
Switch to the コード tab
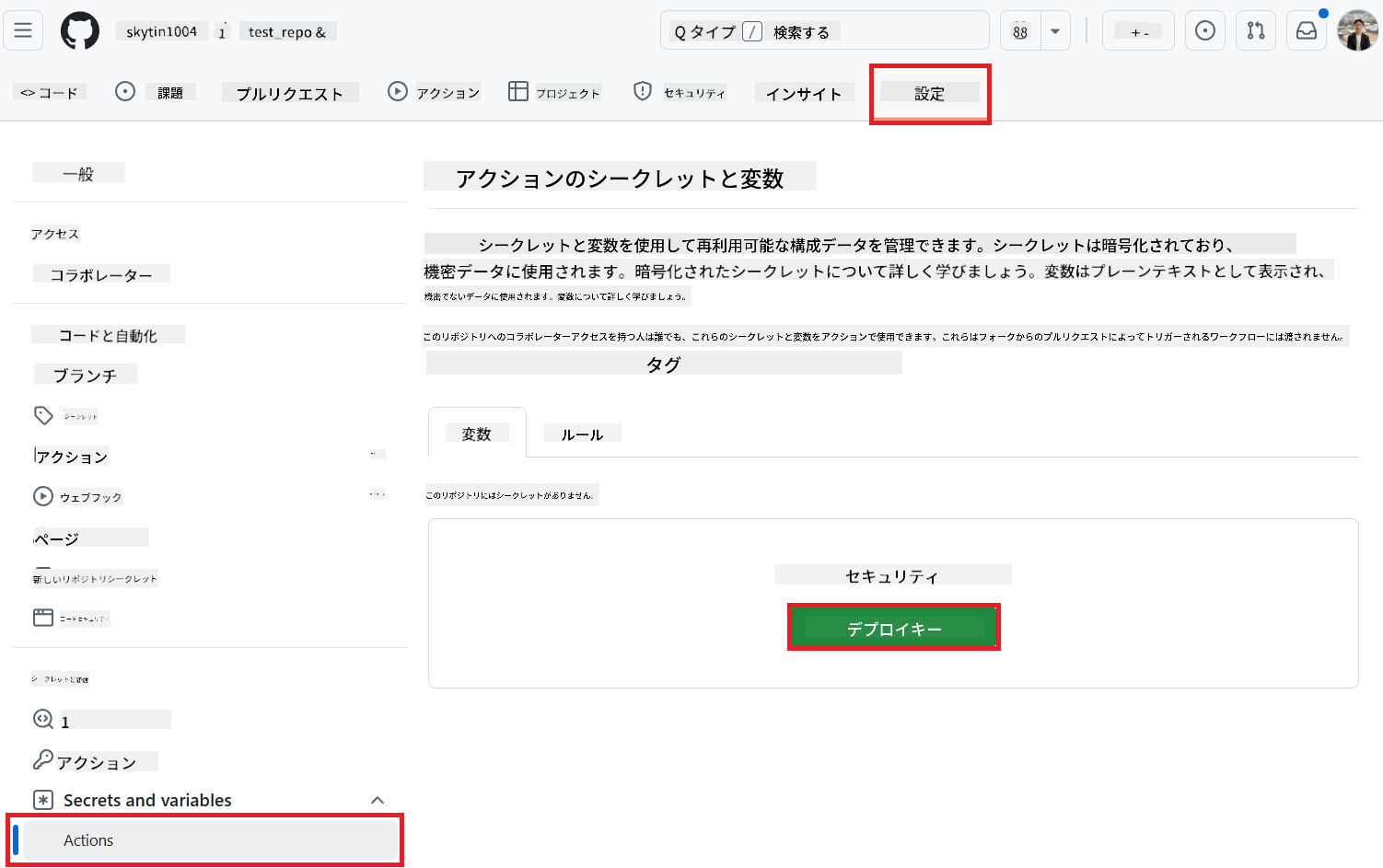click(x=50, y=92)
